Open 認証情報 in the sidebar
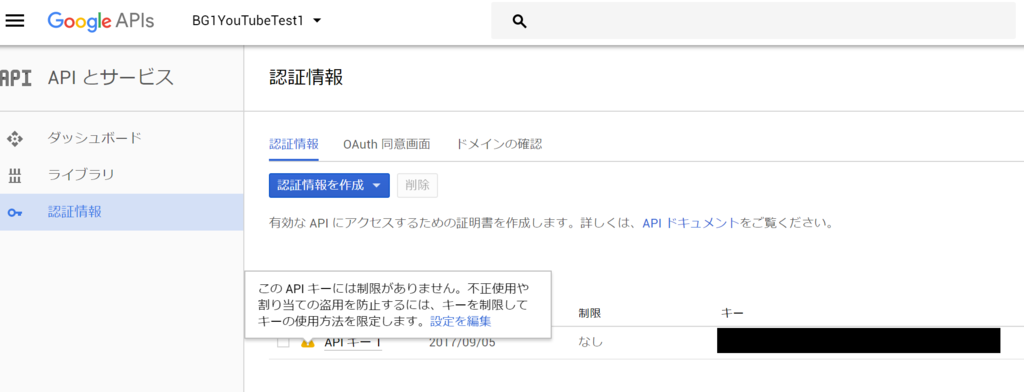This screenshot has height=392, width=1024. point(121,212)
